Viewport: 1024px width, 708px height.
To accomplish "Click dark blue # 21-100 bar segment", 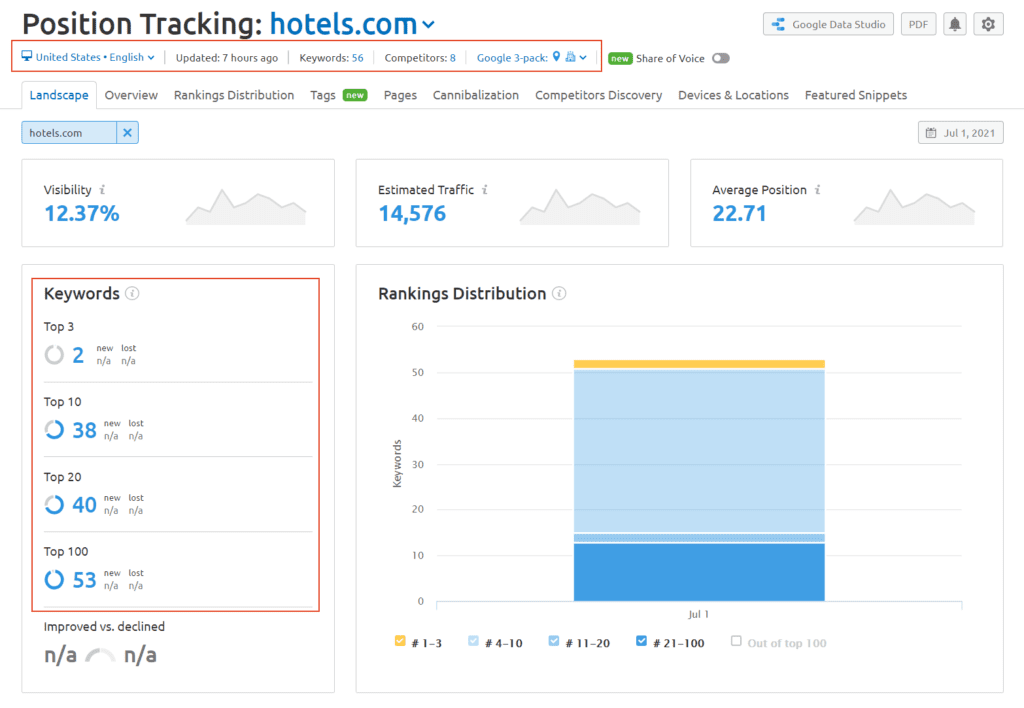I will point(699,572).
